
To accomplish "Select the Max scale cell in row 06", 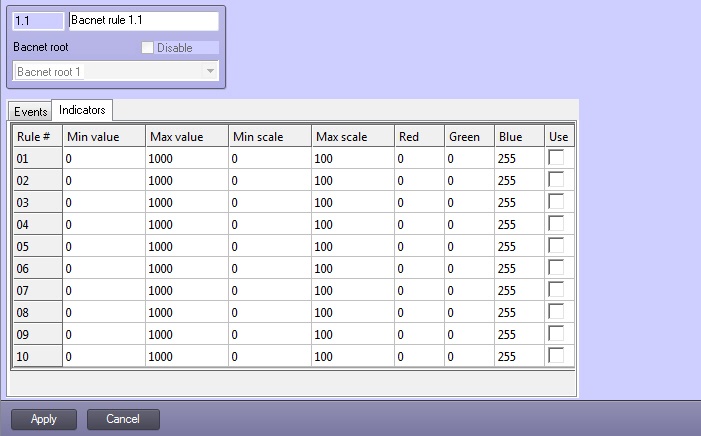I will [x=352, y=268].
